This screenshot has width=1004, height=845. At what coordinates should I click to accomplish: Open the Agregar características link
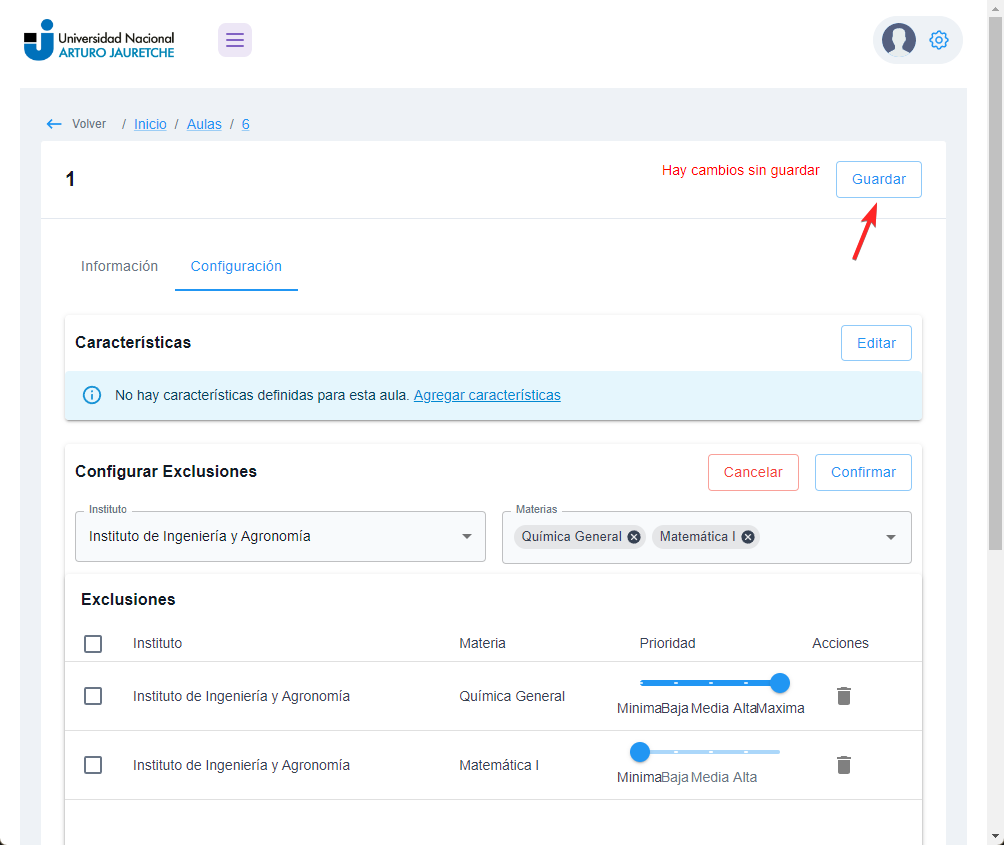tap(487, 395)
